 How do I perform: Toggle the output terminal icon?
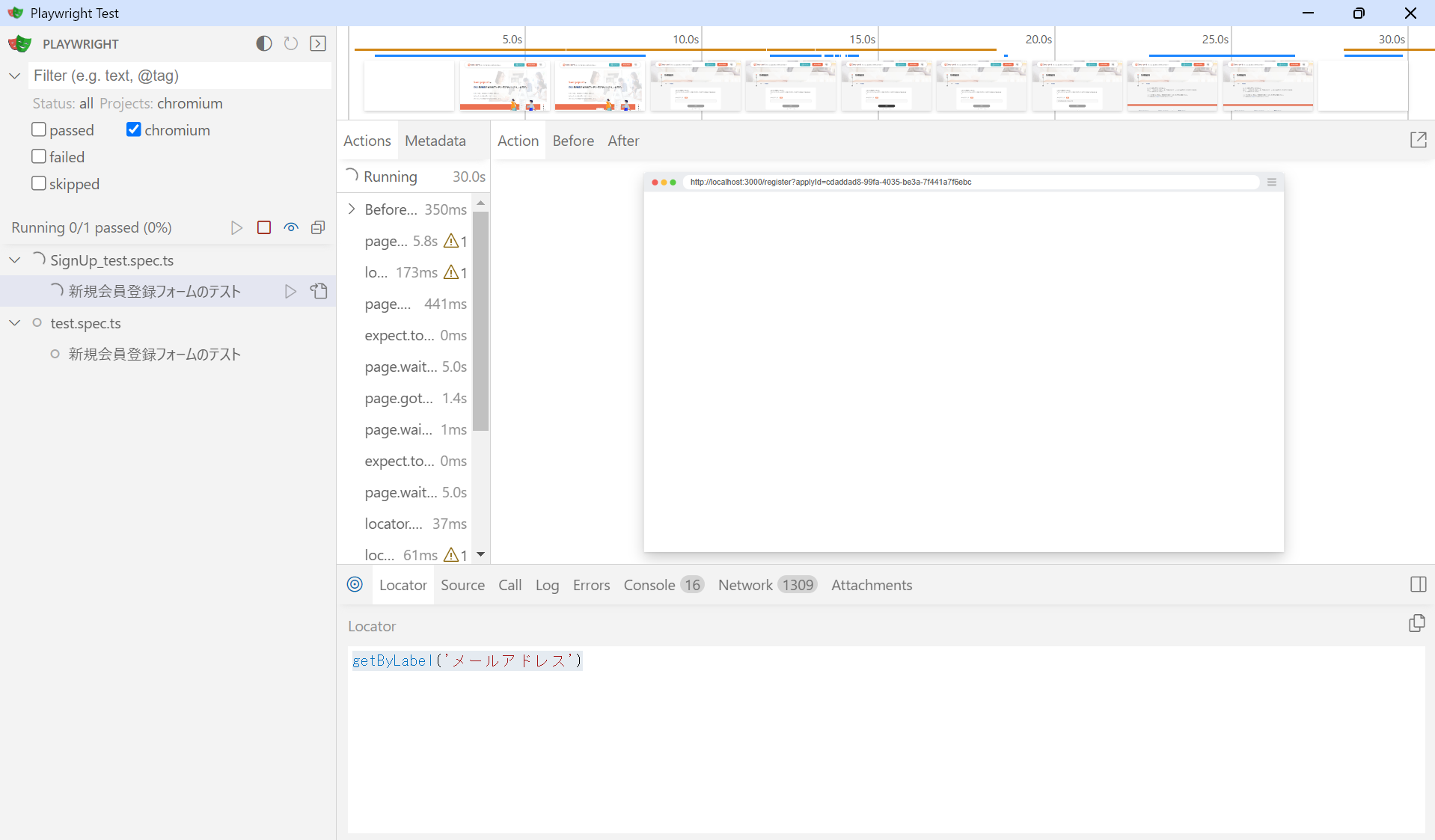[x=318, y=43]
